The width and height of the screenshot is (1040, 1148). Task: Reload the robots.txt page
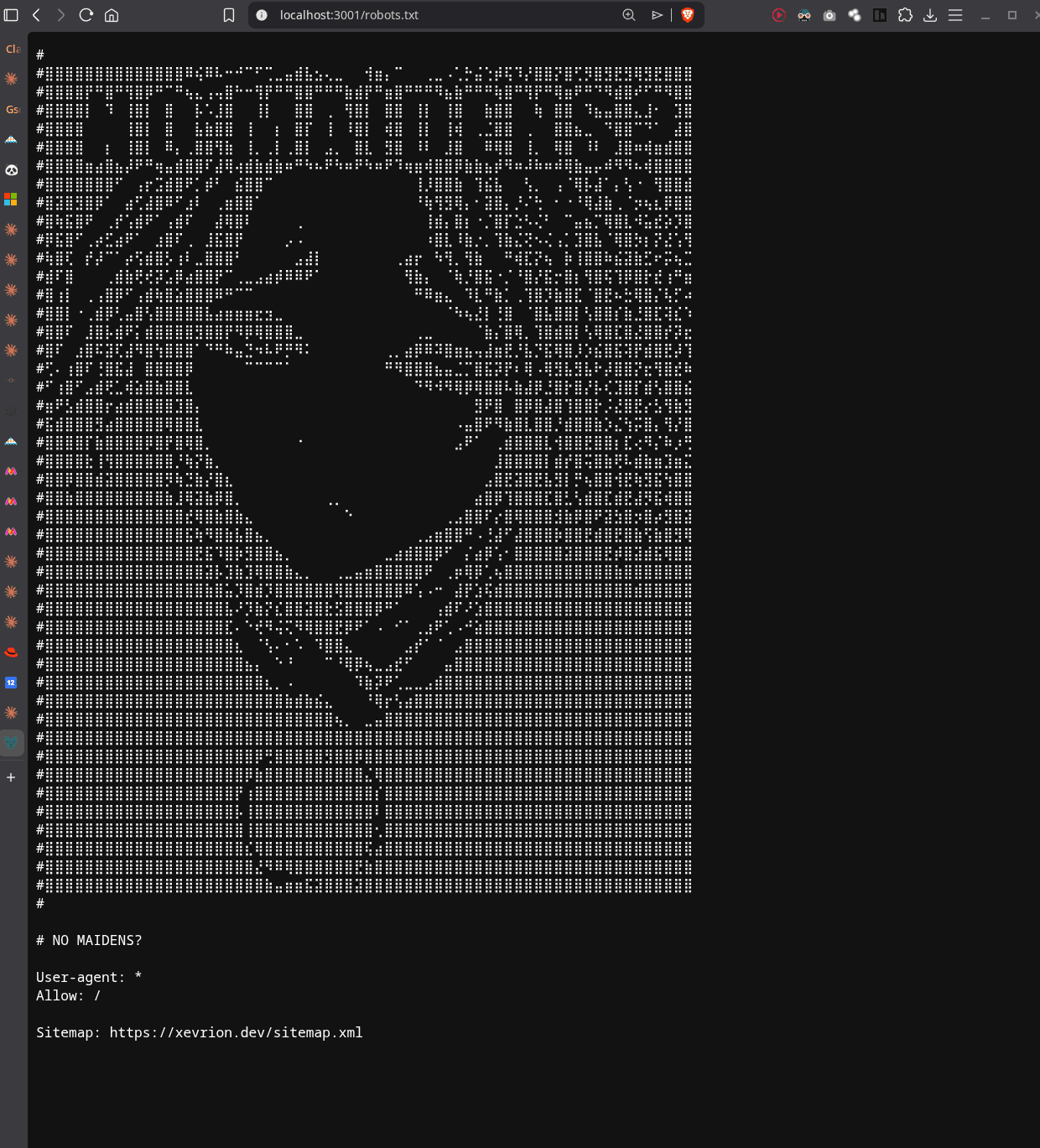86,15
